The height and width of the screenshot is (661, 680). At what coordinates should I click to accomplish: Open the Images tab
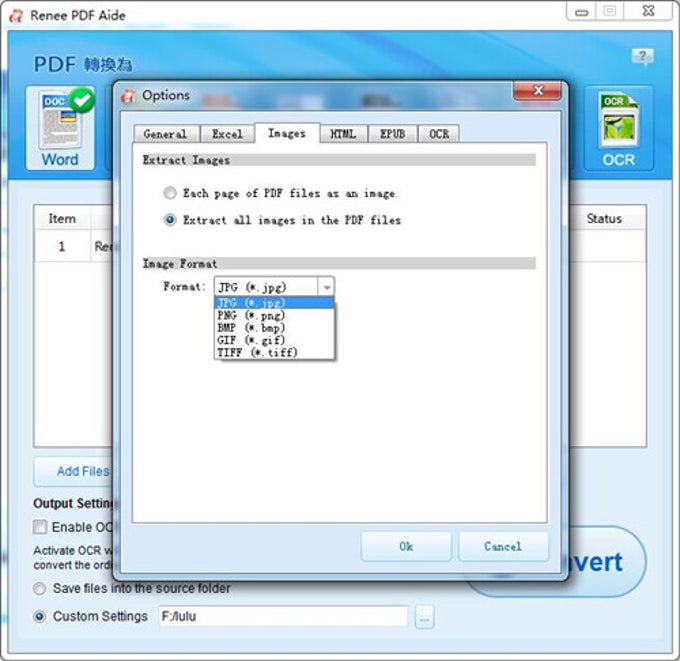287,133
